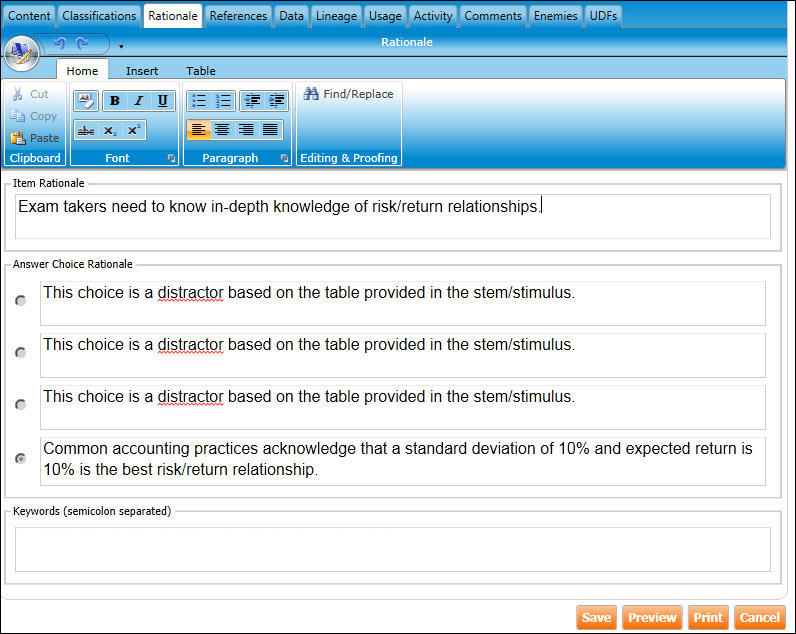The width and height of the screenshot is (796, 634).
Task: Click the underline icon
Action: (x=162, y=101)
